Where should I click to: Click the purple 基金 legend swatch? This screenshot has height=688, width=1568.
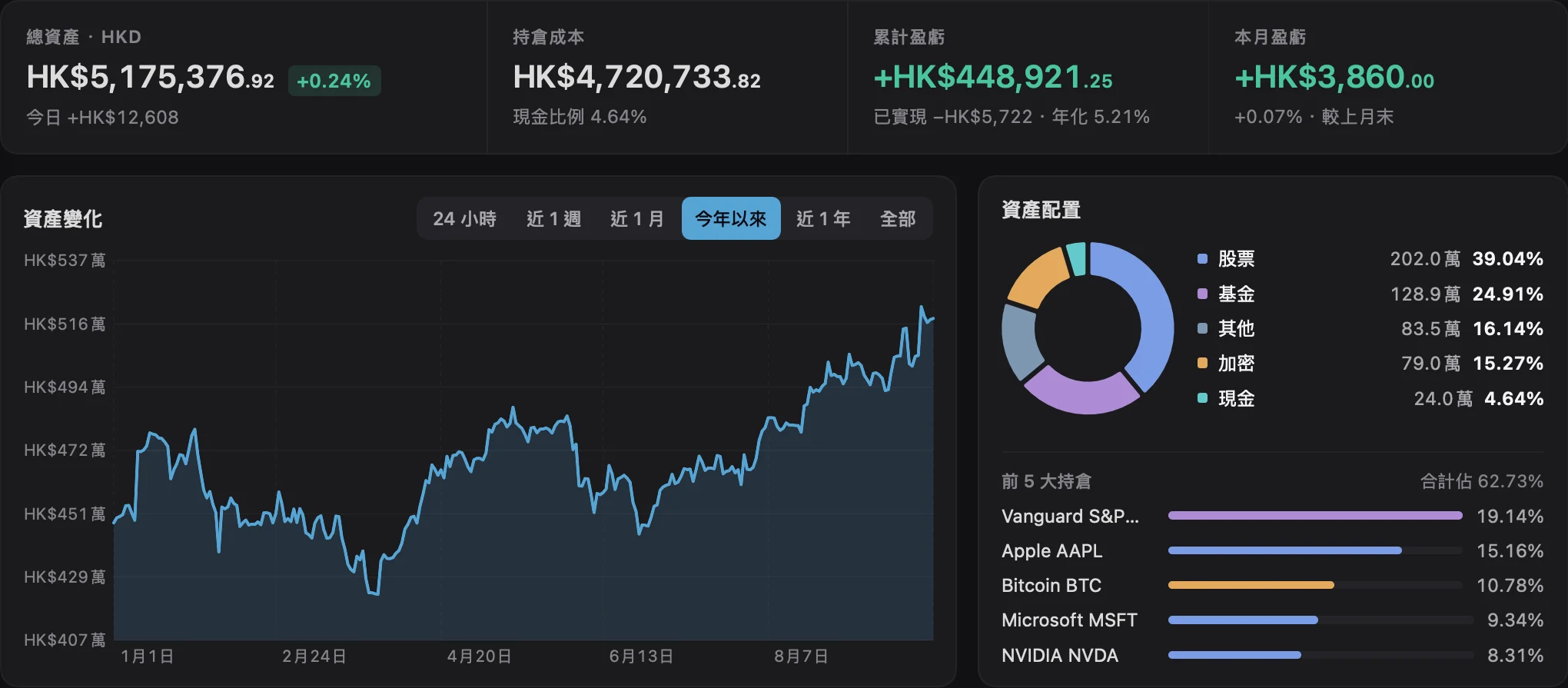click(x=1202, y=294)
